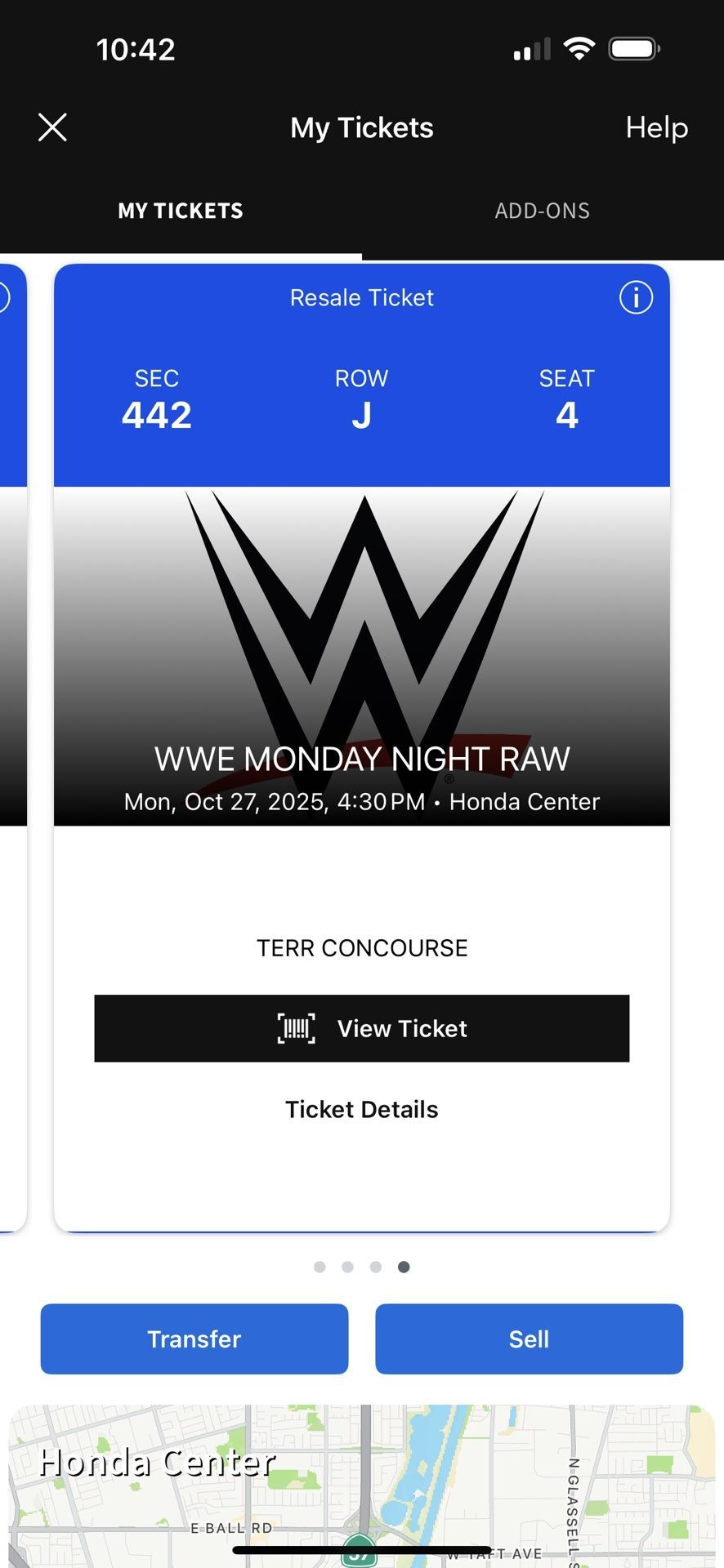The image size is (724, 1568).
Task: Tap Transfer to send this ticket
Action: (194, 1339)
